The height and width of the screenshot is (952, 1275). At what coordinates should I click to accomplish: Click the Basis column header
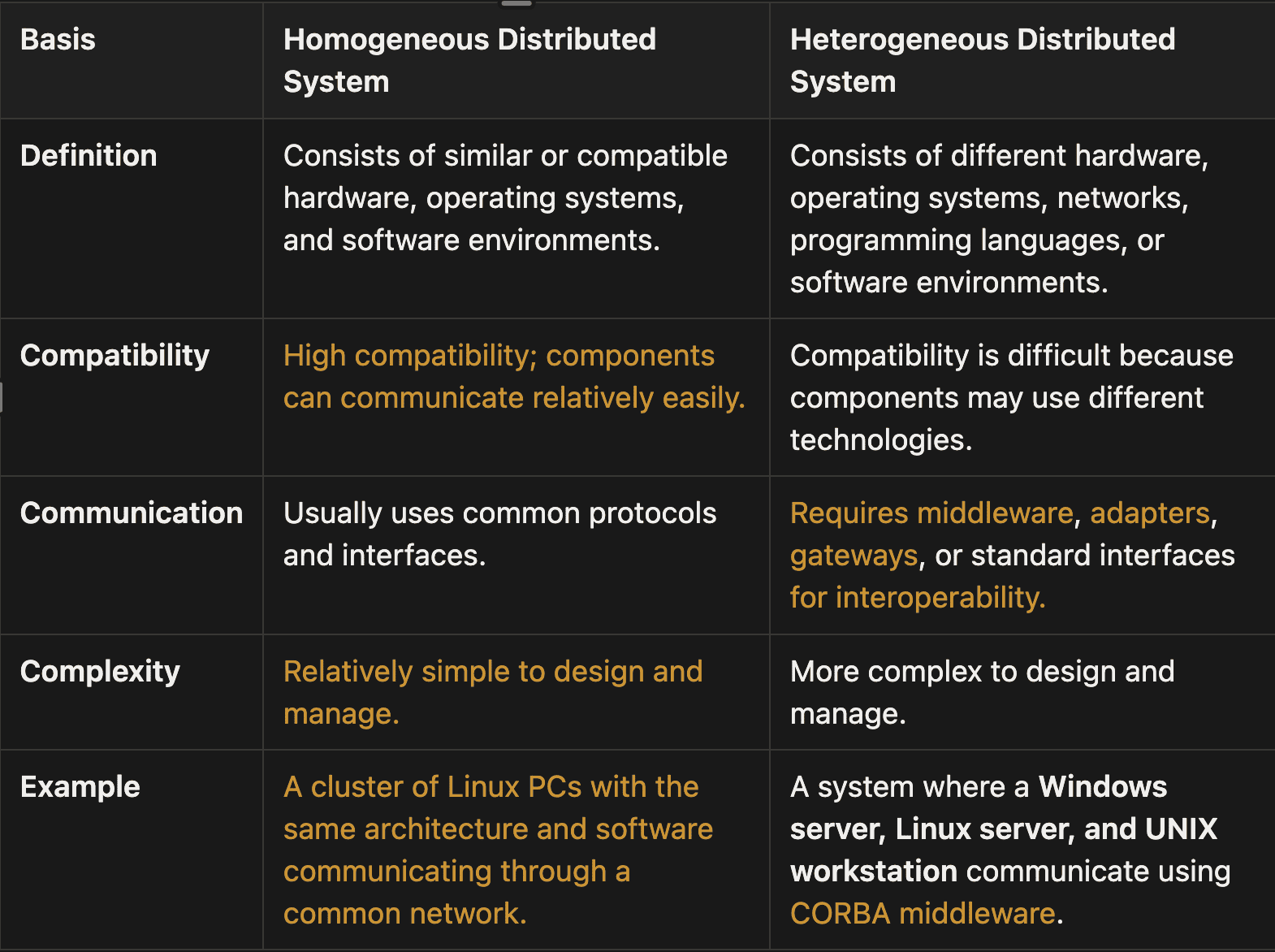pyautogui.click(x=58, y=40)
